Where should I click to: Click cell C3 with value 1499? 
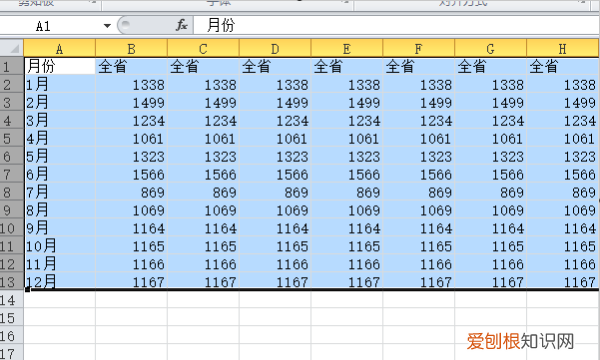pos(203,103)
